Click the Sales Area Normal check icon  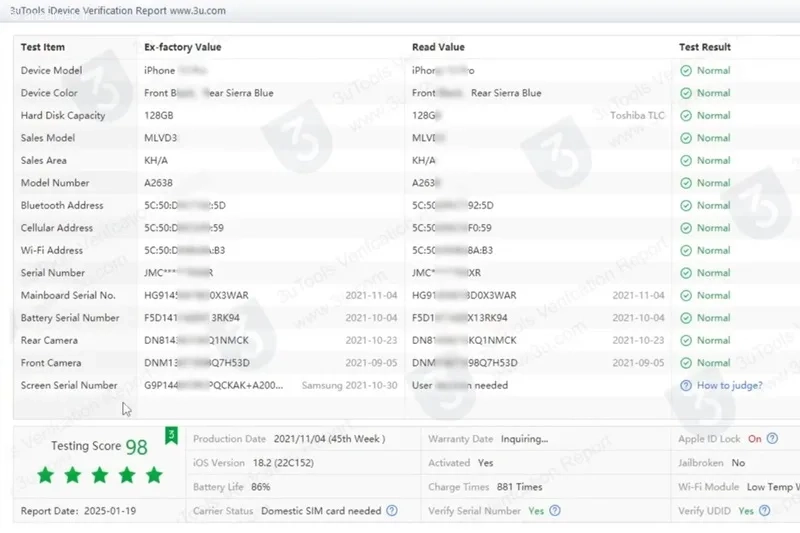(686, 161)
